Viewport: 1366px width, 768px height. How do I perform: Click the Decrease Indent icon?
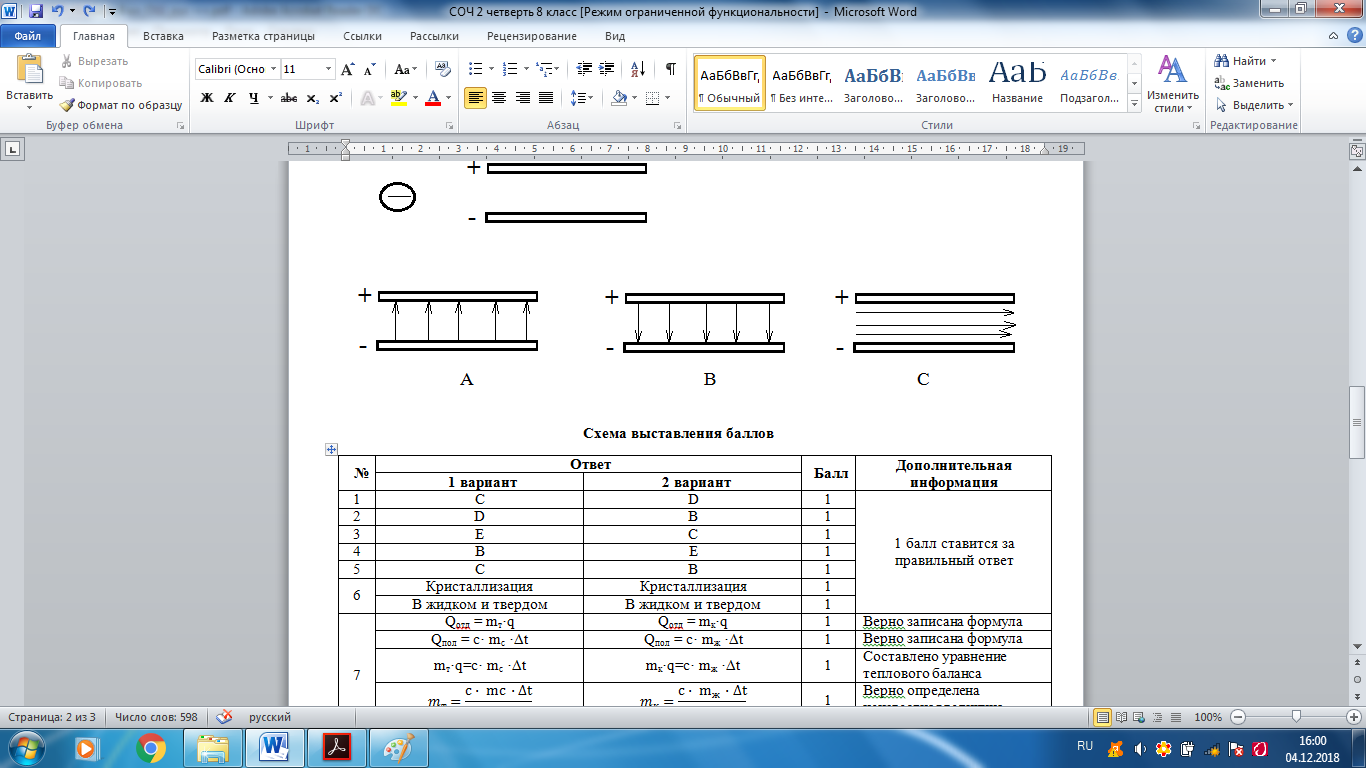pos(584,69)
